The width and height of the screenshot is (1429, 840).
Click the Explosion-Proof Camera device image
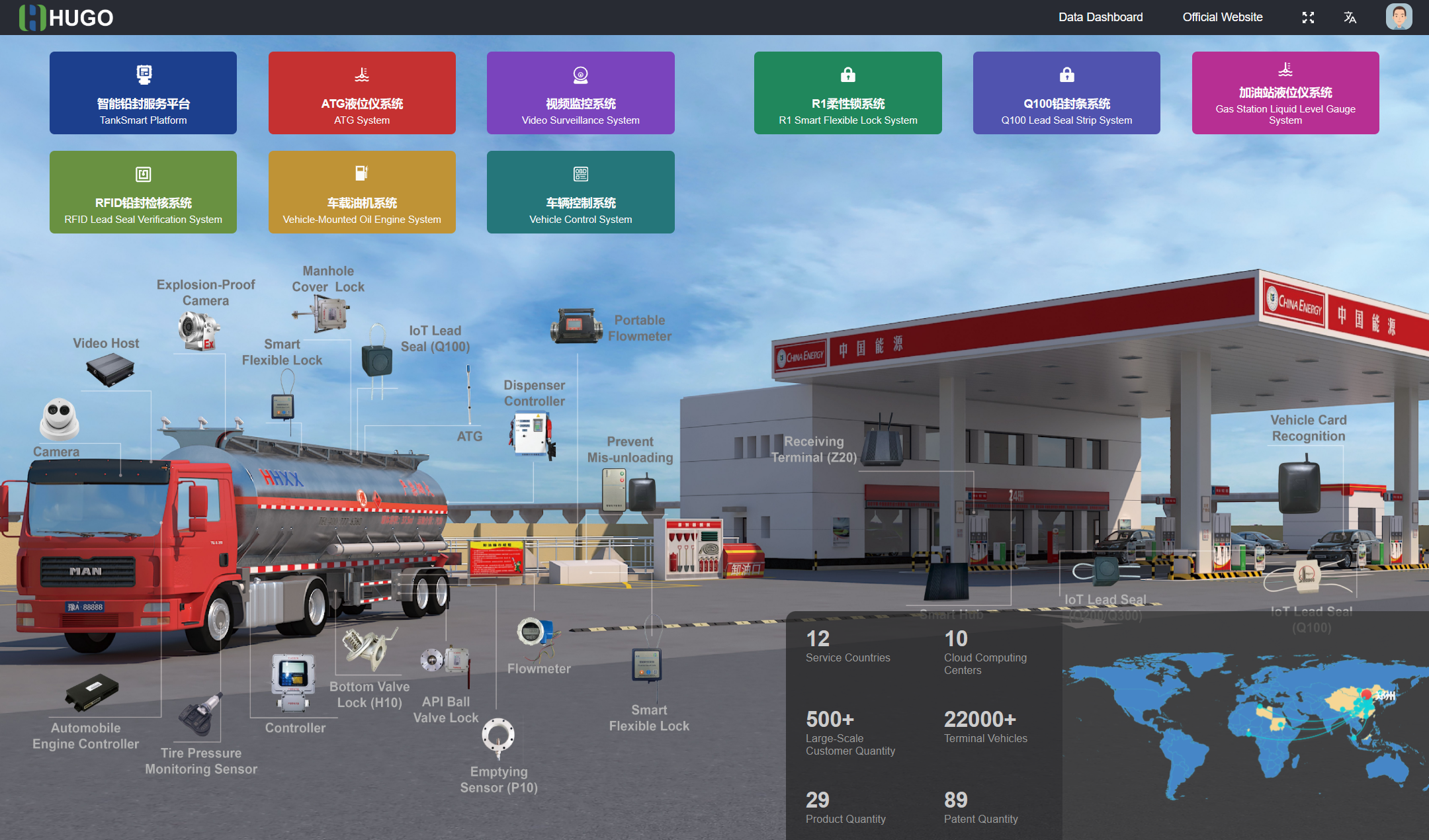(x=198, y=331)
